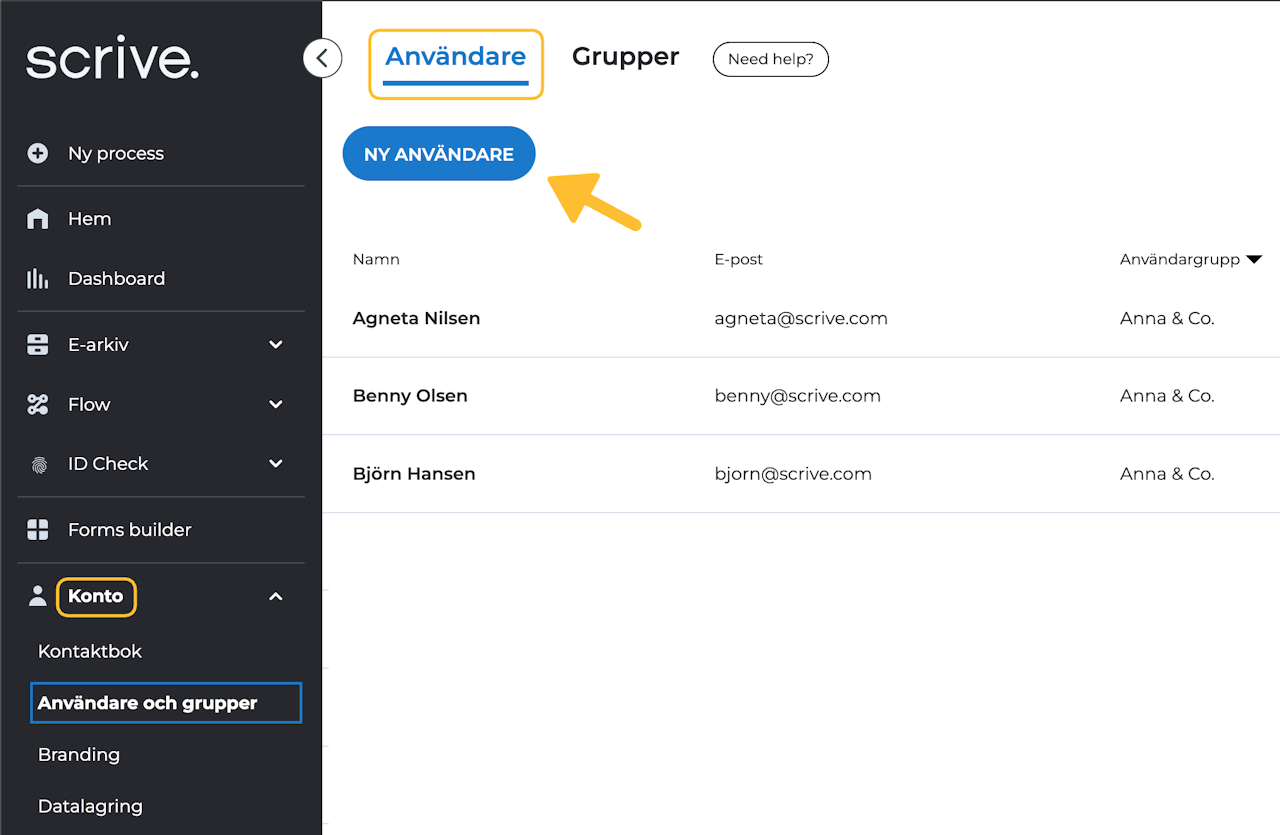Click Anna & Co. in Björn Hansen's row
Viewport: 1280px width, 835px height.
point(1167,474)
